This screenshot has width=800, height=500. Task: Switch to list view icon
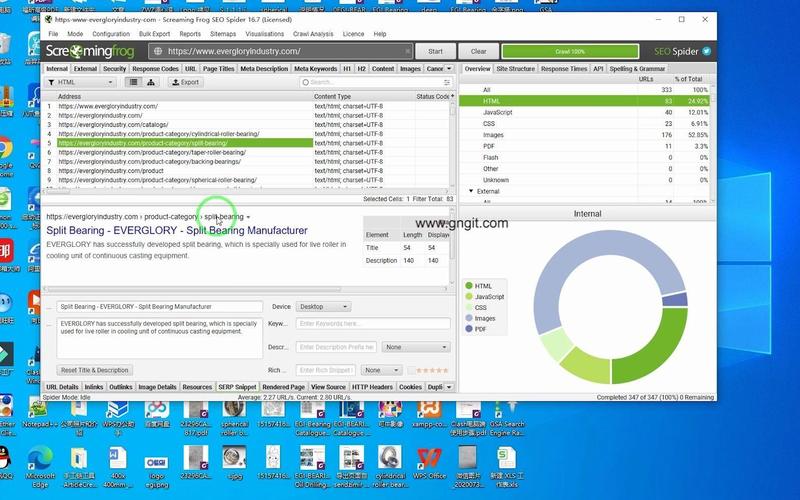point(134,82)
